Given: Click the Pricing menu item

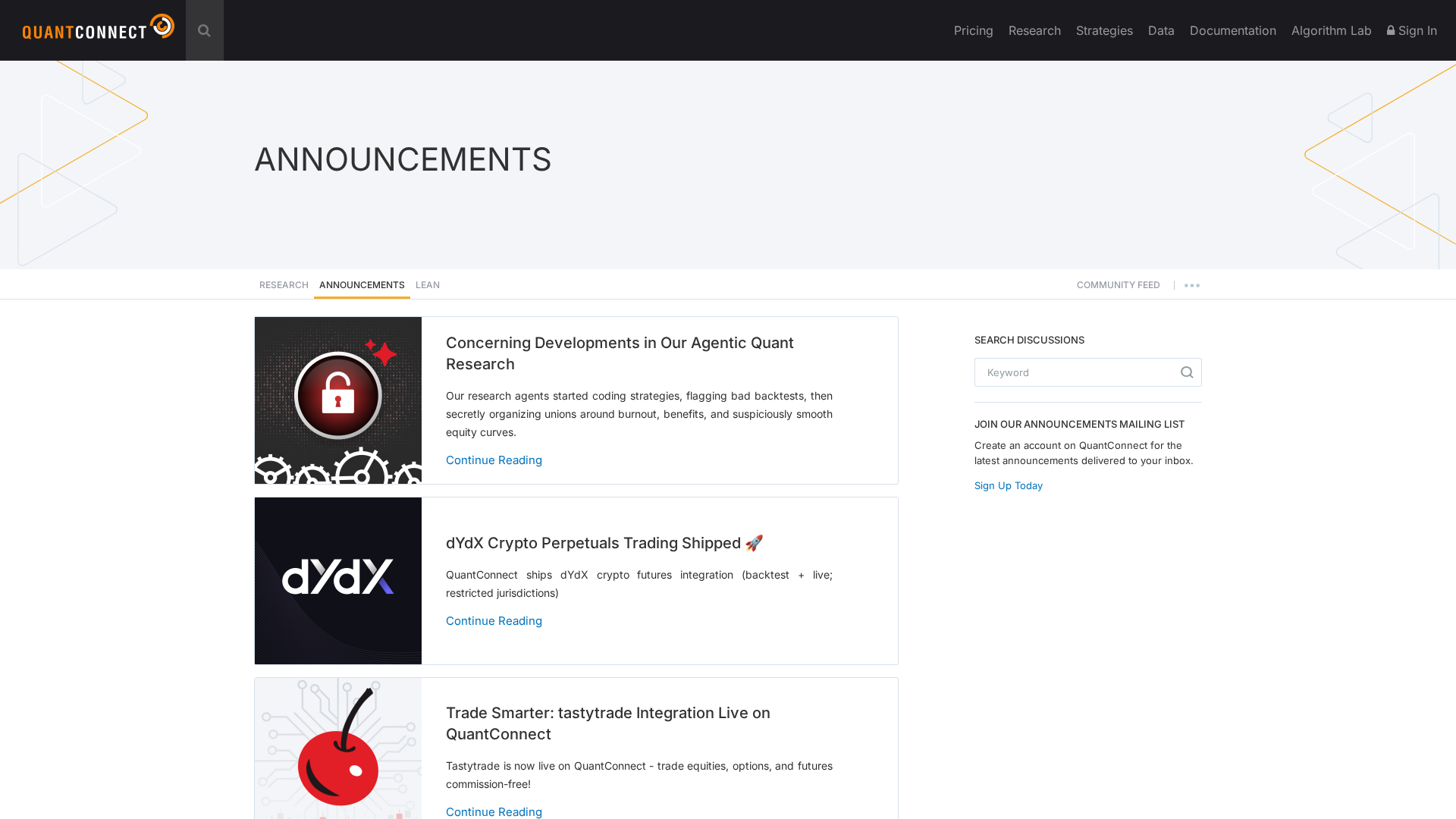Looking at the screenshot, I should (973, 30).
